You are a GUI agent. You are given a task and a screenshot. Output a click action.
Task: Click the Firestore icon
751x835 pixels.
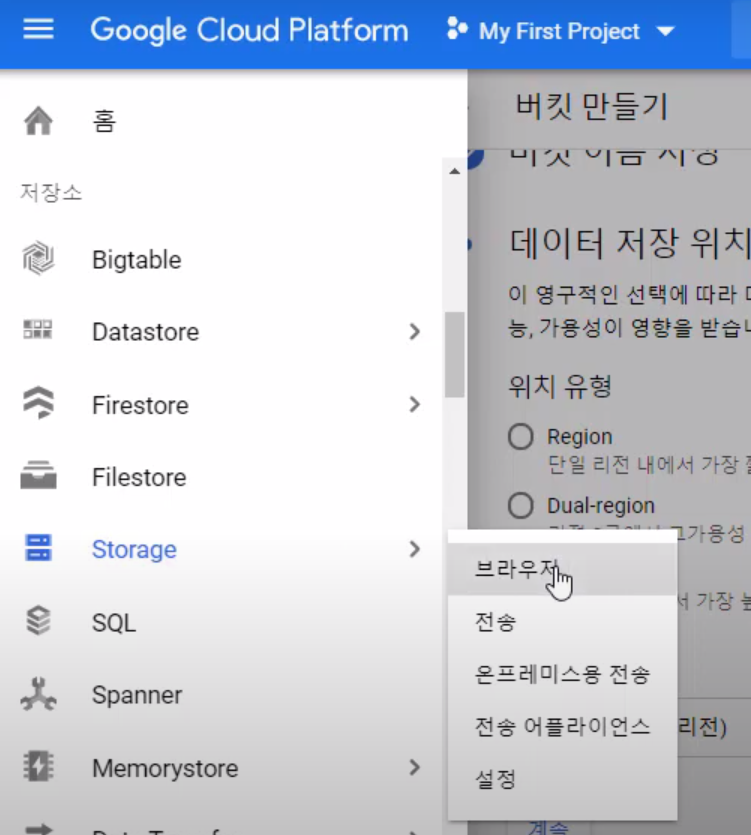point(38,403)
